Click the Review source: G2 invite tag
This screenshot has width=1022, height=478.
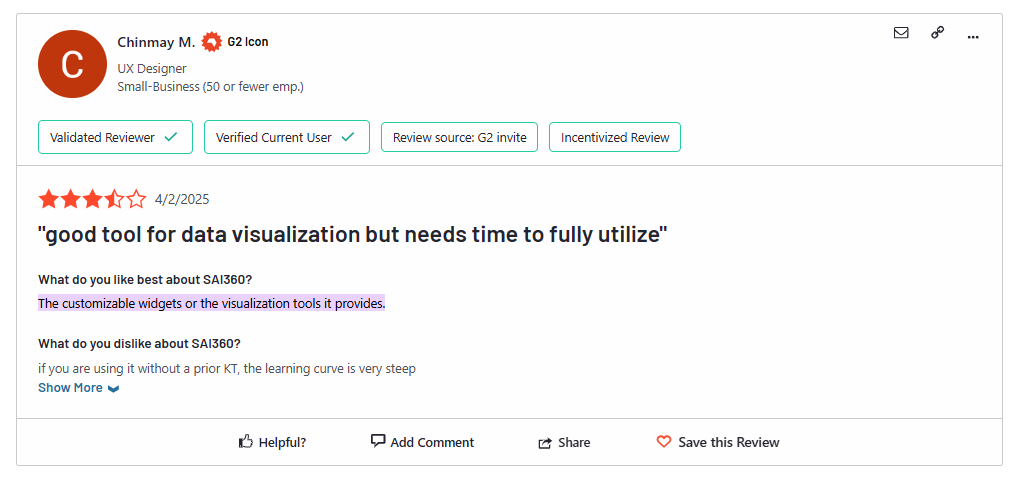point(459,137)
